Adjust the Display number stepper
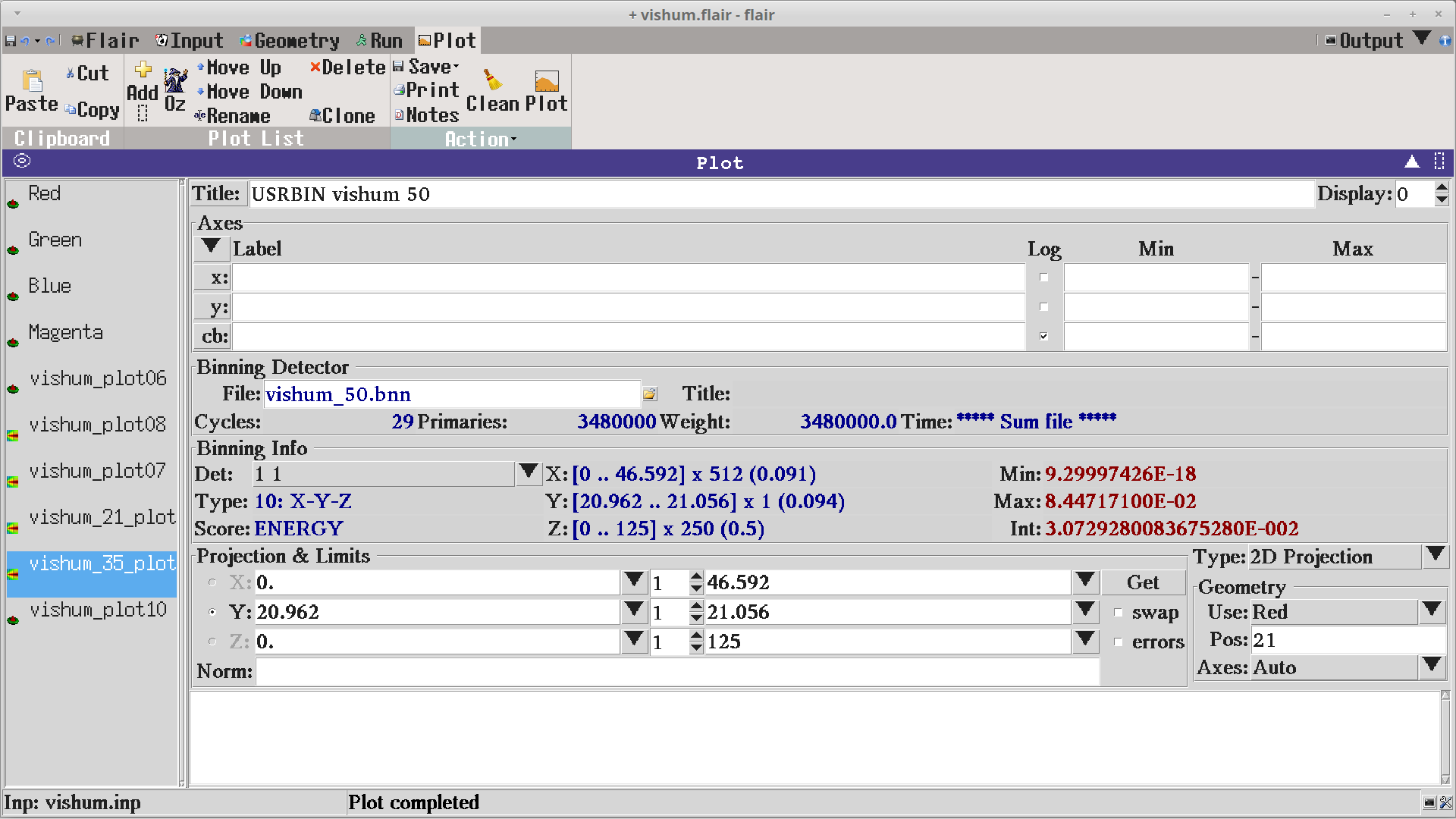 tap(1442, 194)
